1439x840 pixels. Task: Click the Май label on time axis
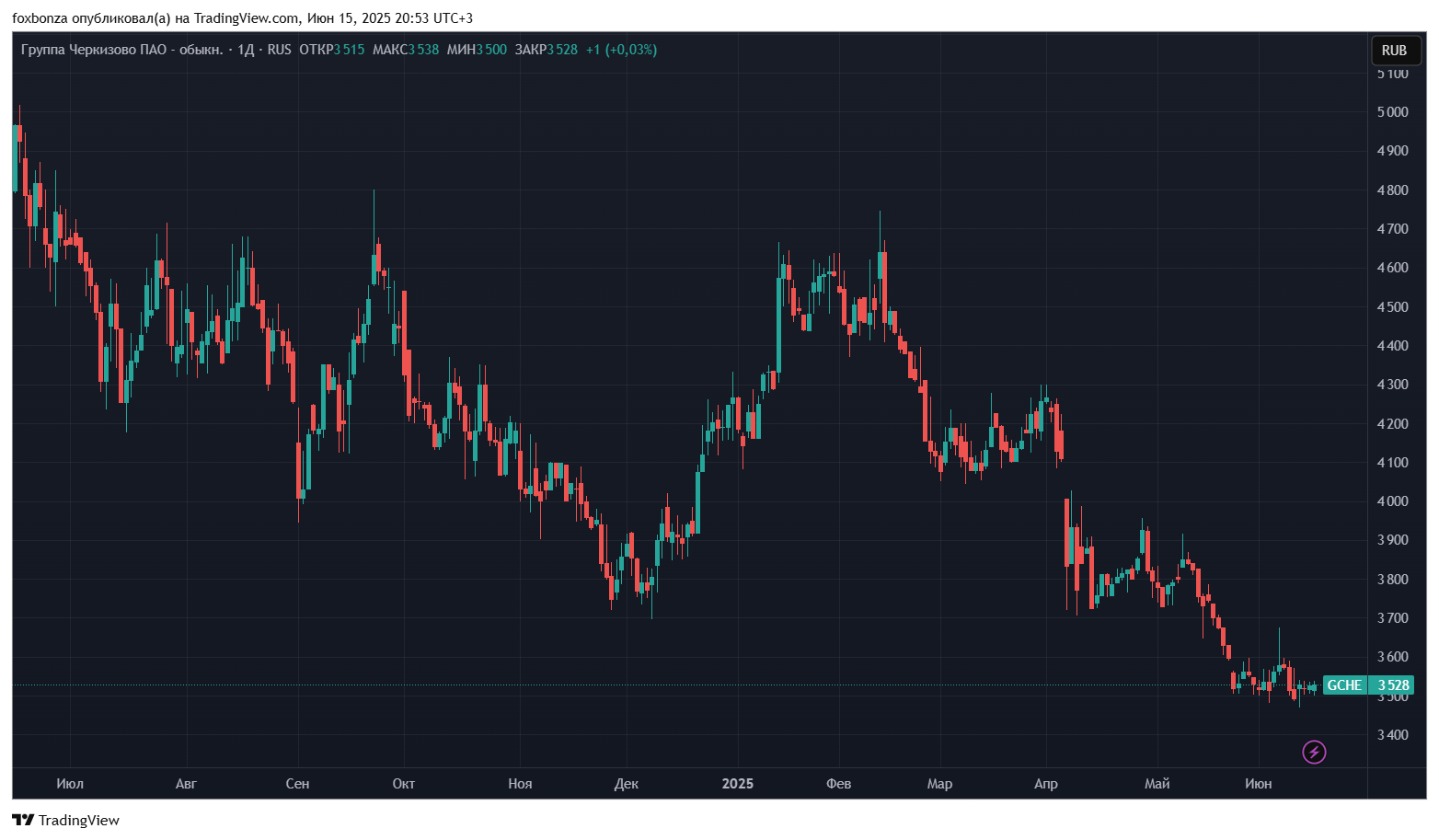click(1157, 784)
